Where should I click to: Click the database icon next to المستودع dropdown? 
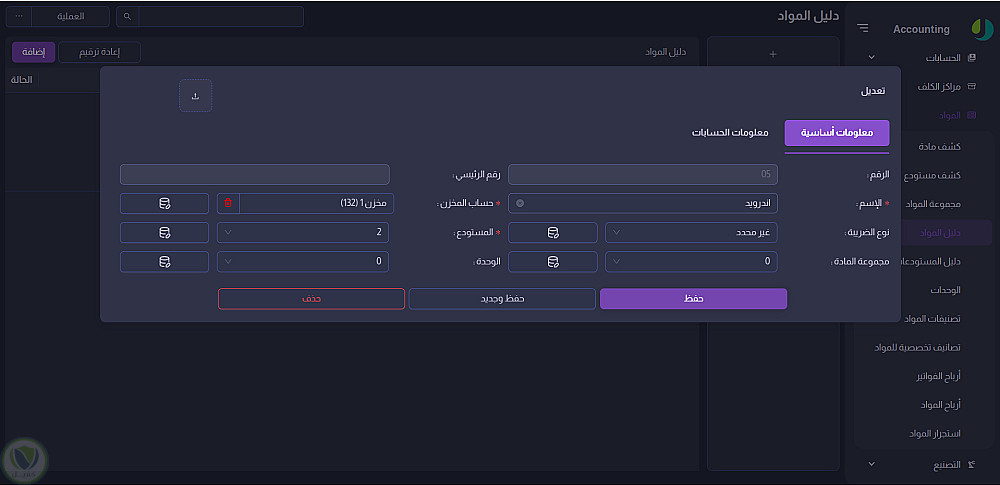tap(165, 232)
